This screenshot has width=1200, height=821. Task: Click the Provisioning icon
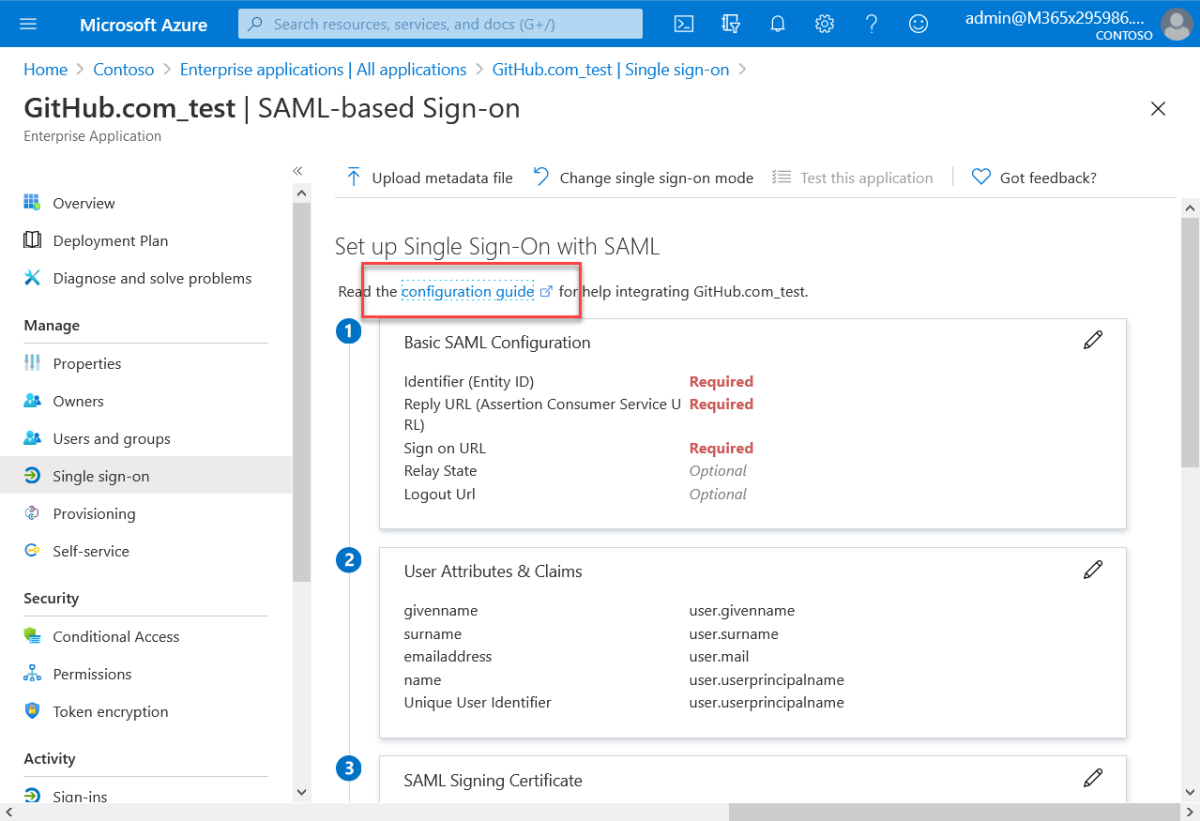click(33, 513)
